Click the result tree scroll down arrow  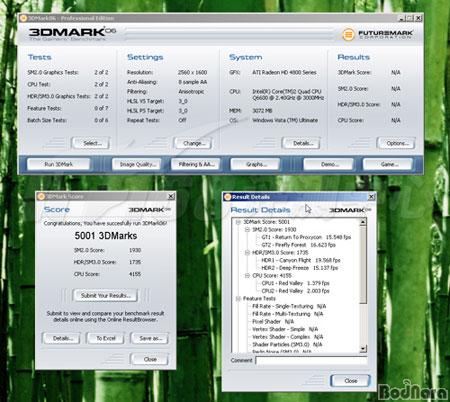(363, 349)
